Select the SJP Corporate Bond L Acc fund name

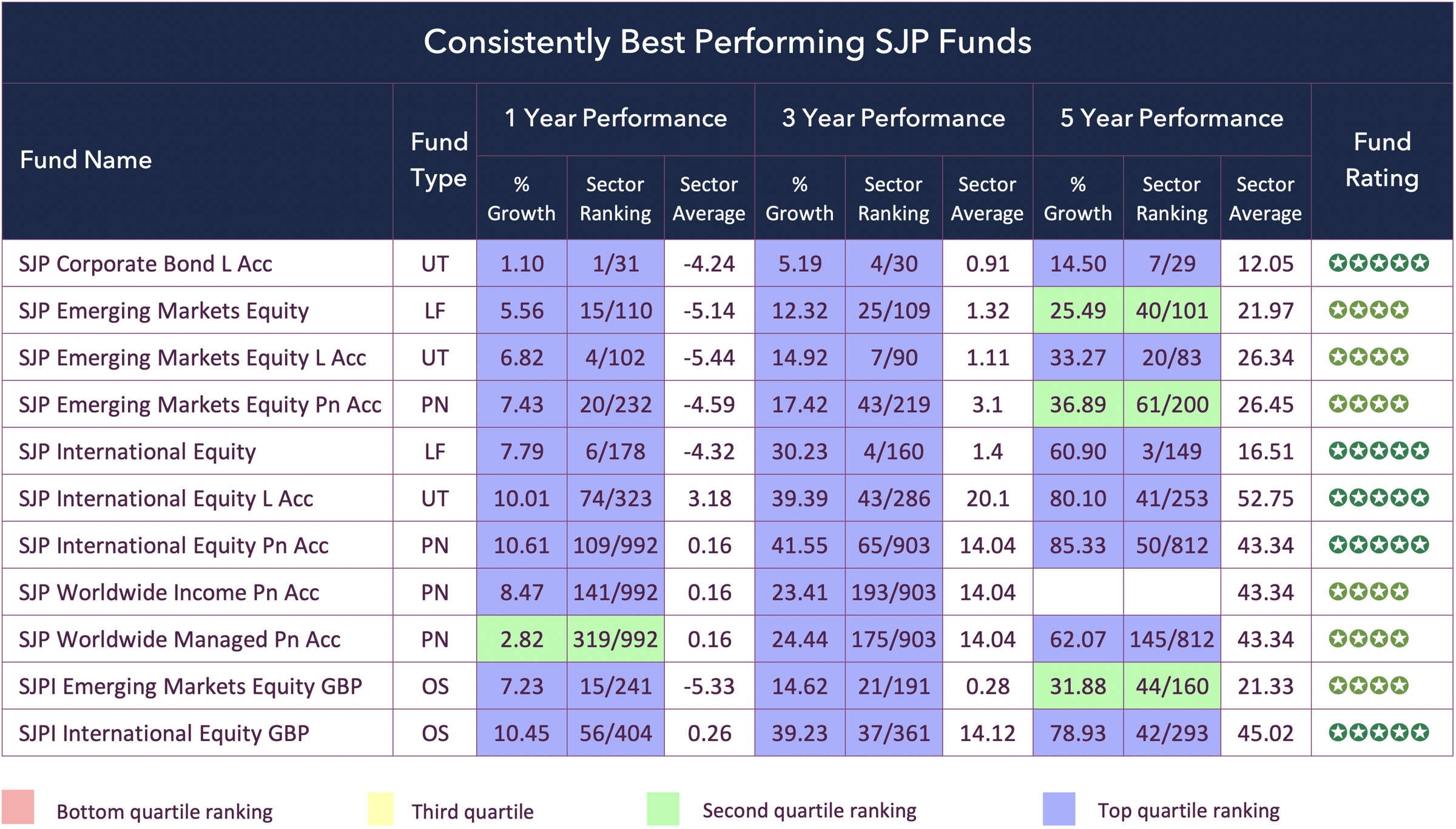[x=146, y=264]
